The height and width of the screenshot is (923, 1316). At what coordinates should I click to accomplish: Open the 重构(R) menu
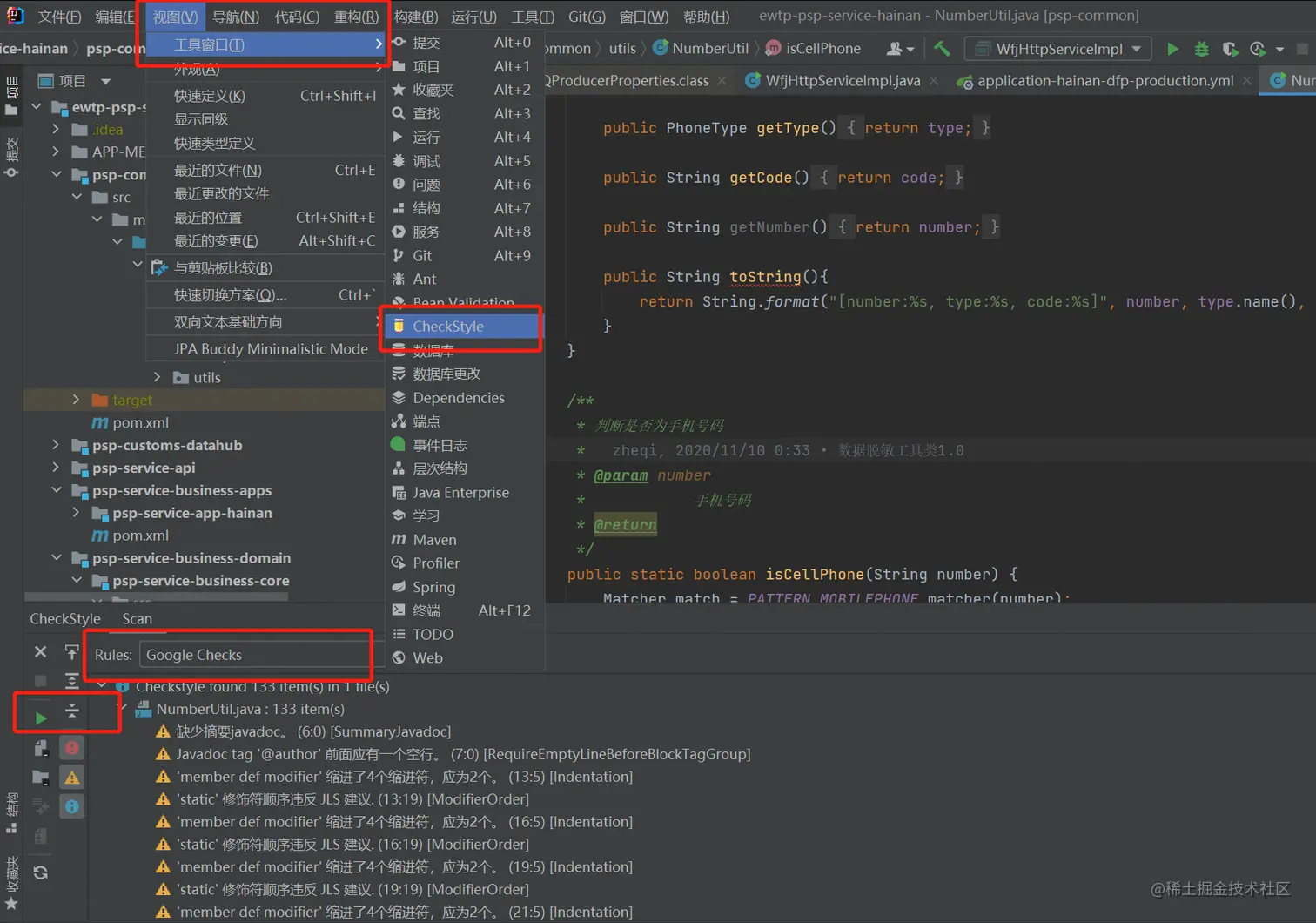[357, 17]
